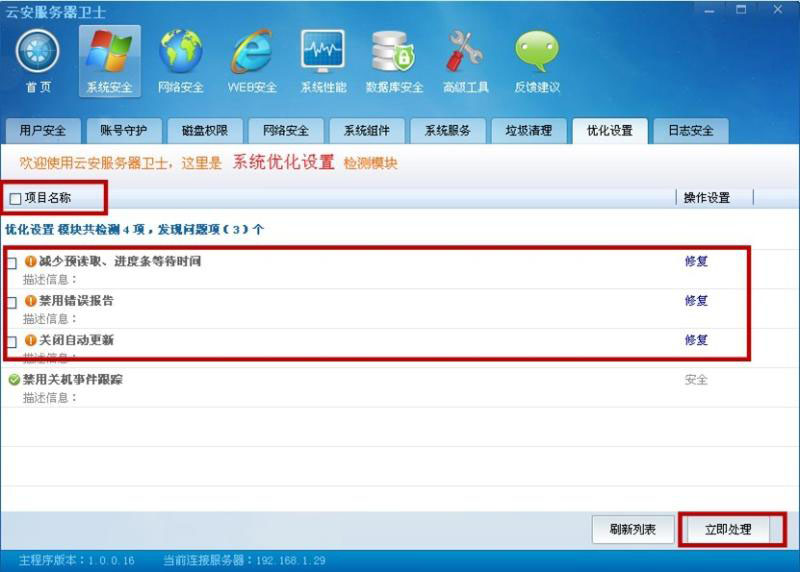Open the WEB安全 Internet Explorer icon
This screenshot has height=572, width=800.
252,52
